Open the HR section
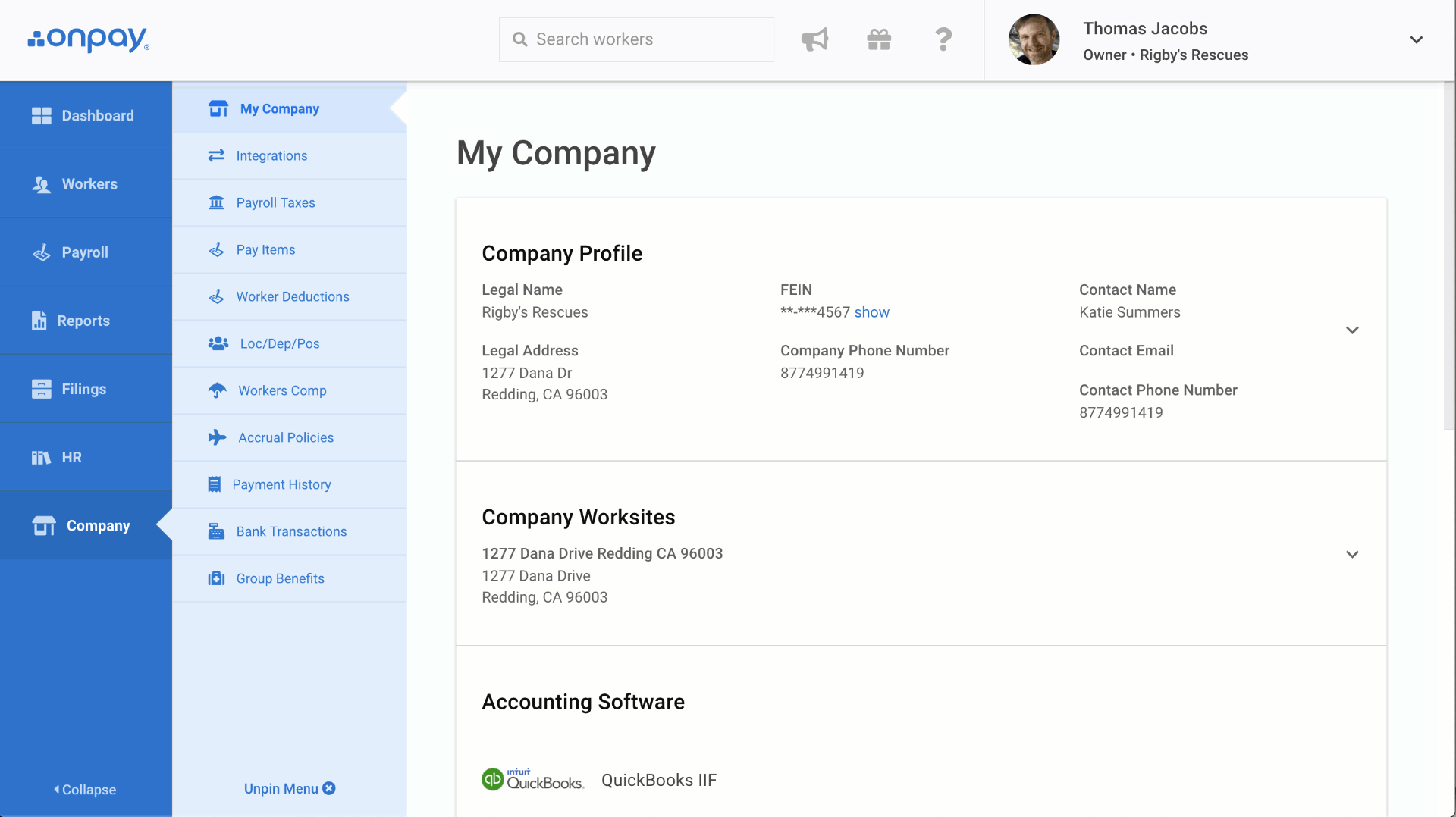This screenshot has height=817, width=1456. [86, 457]
